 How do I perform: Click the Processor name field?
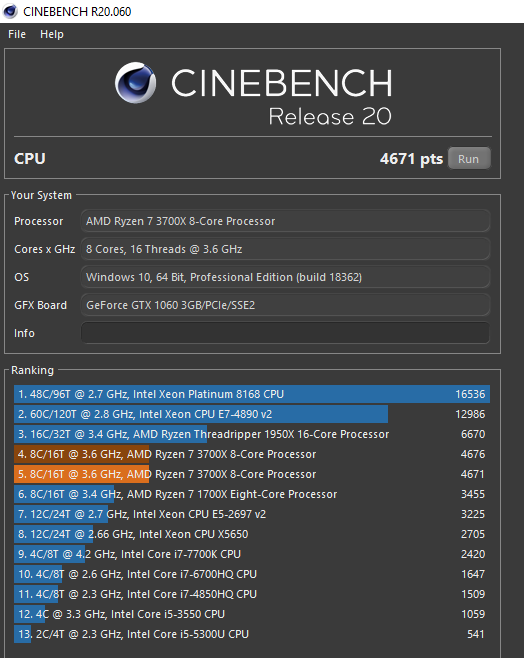click(285, 221)
